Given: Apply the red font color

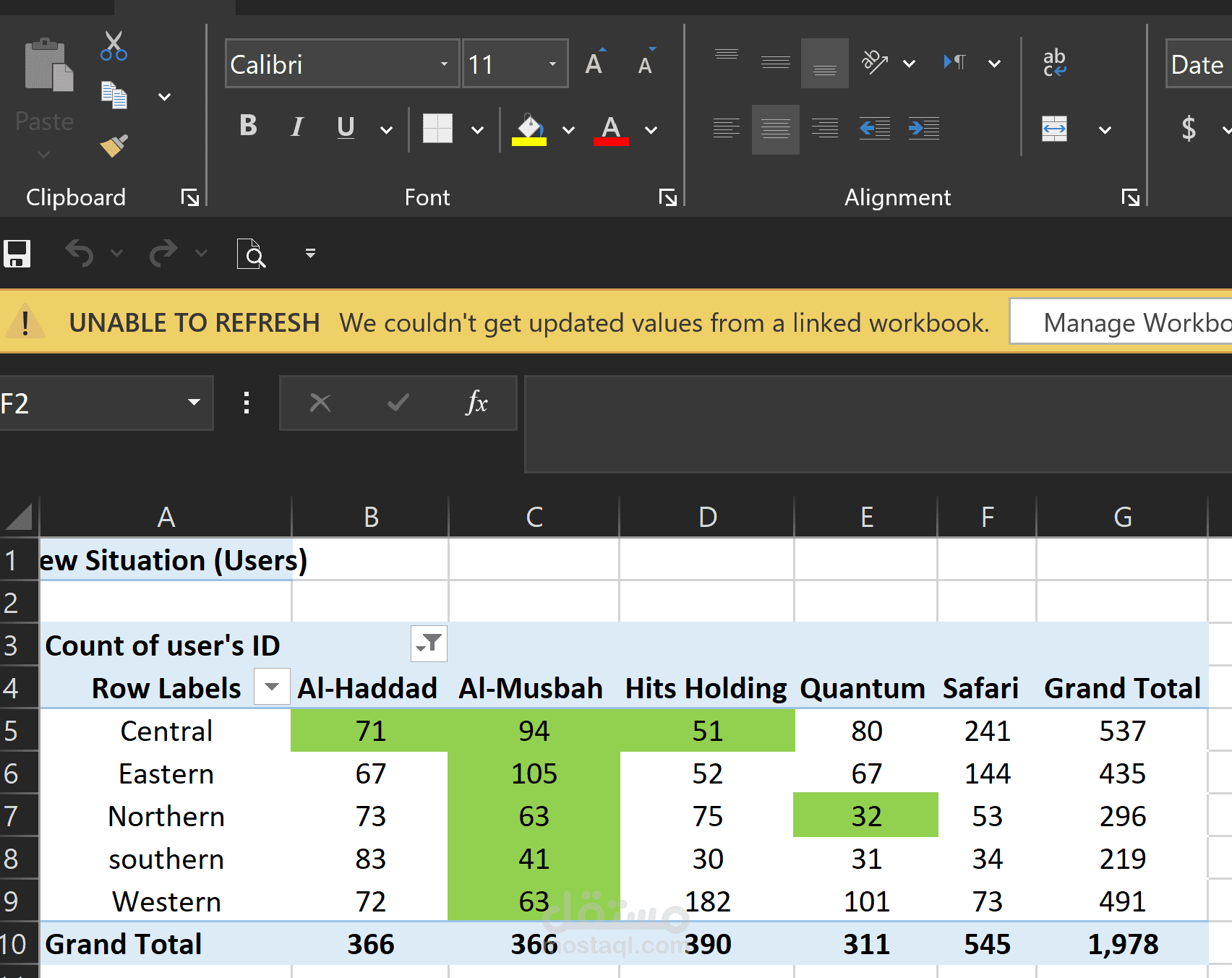Looking at the screenshot, I should (x=611, y=129).
